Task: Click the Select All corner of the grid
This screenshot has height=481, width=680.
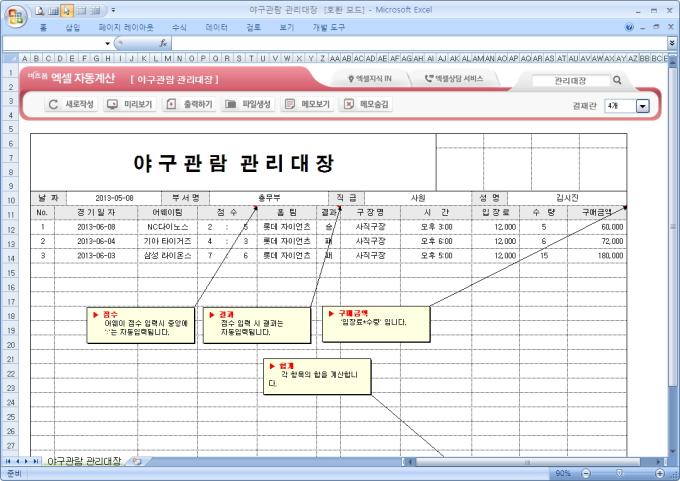Action: point(10,58)
